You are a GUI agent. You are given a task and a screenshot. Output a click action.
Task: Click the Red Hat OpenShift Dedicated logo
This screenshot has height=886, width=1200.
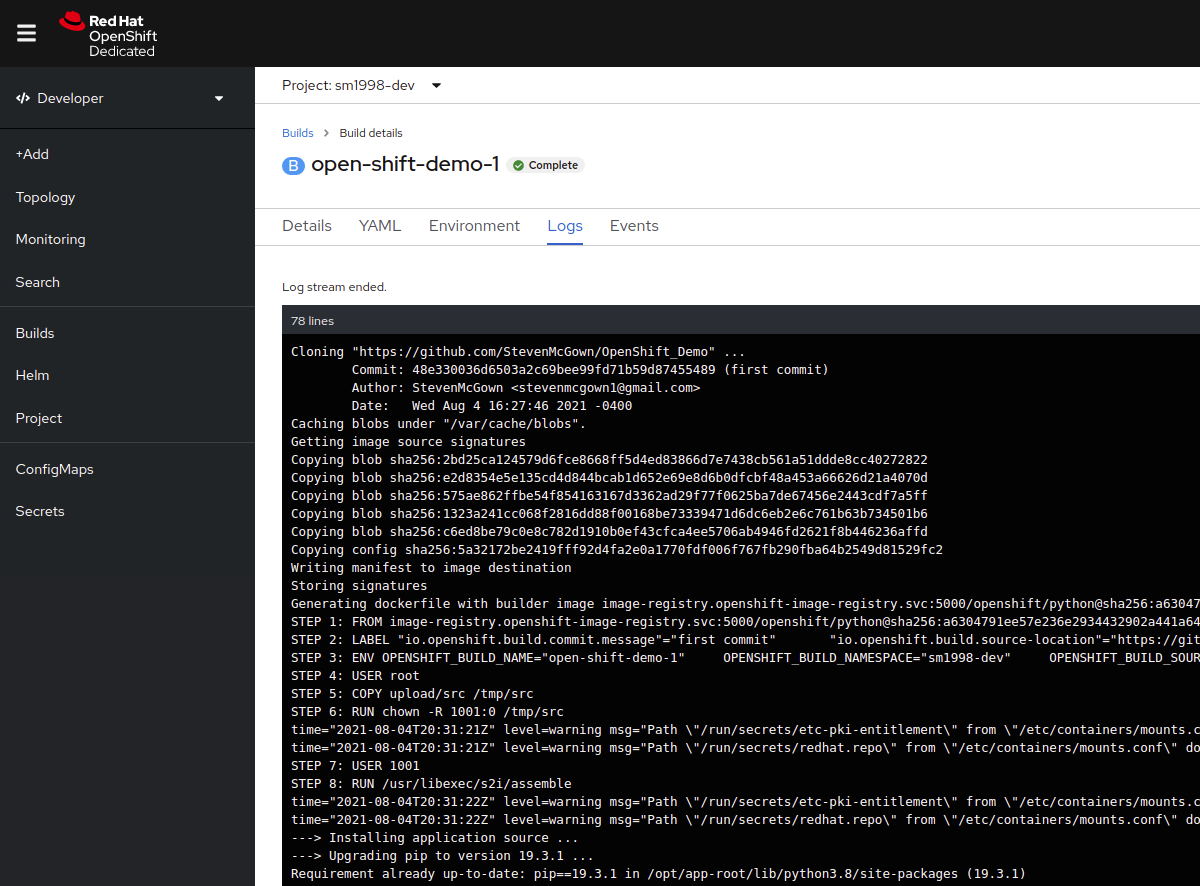[x=108, y=34]
